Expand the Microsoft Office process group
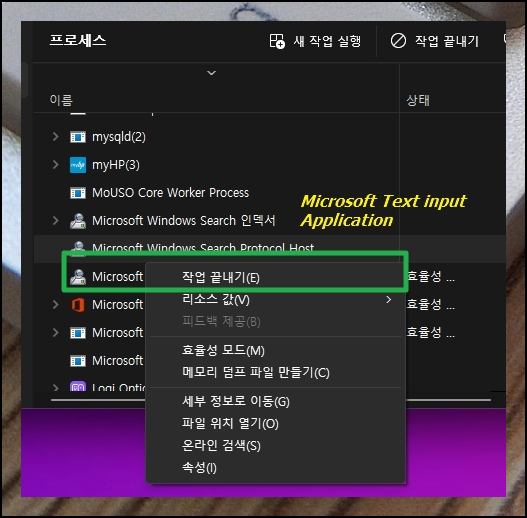Viewport: 527px width, 518px height. pyautogui.click(x=55, y=305)
